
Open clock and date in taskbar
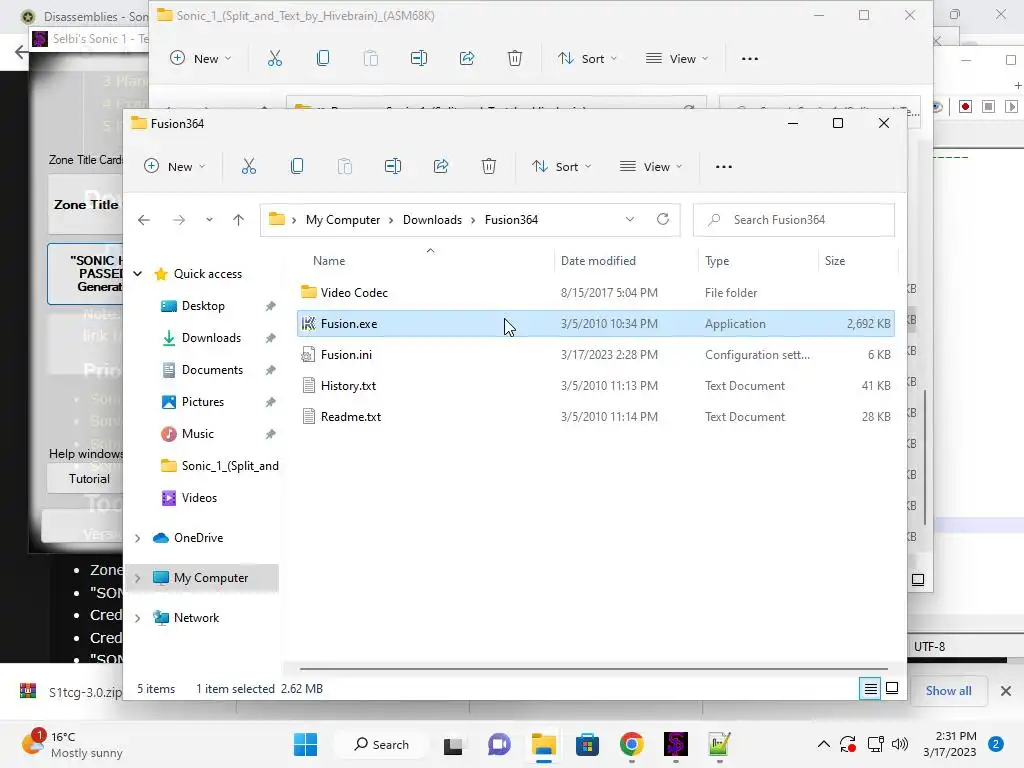[x=950, y=744]
